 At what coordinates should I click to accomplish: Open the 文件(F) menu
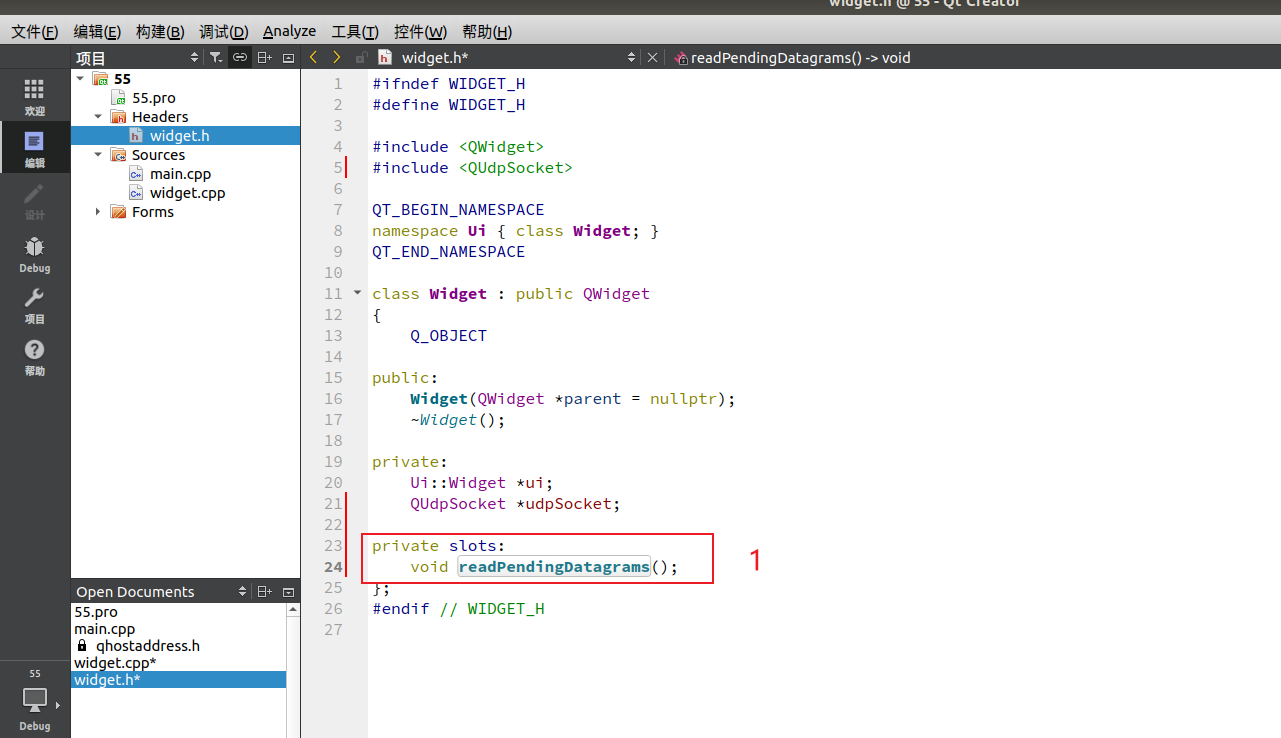(x=35, y=31)
